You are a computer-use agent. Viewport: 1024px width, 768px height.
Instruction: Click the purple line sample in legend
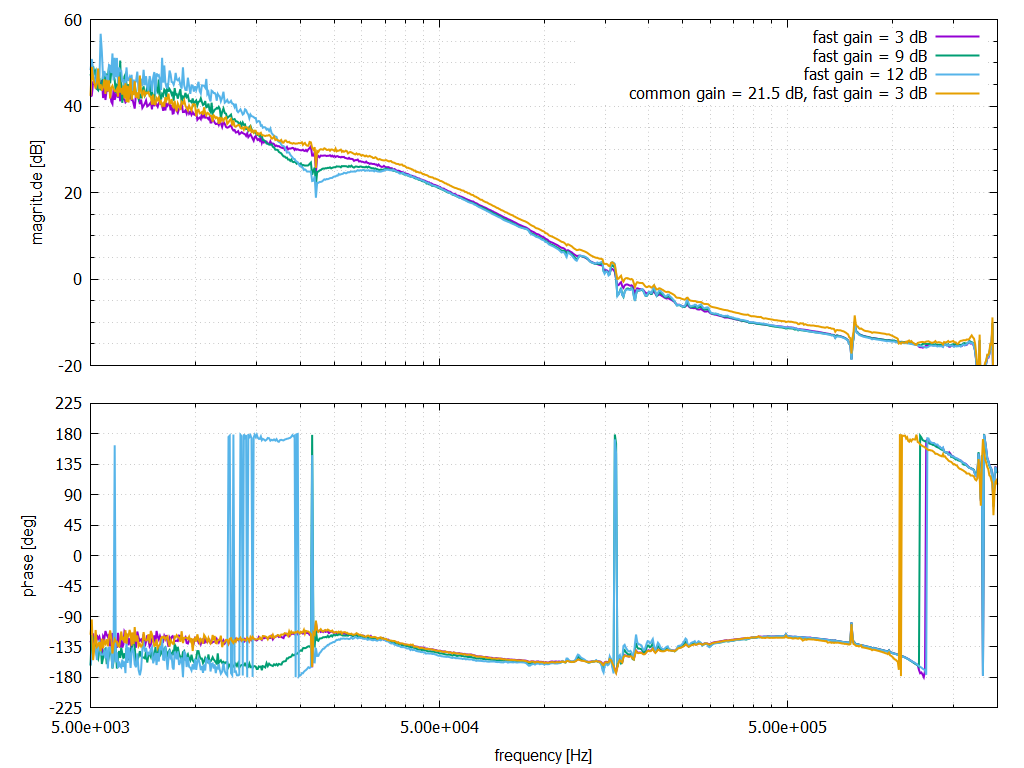tap(957, 37)
